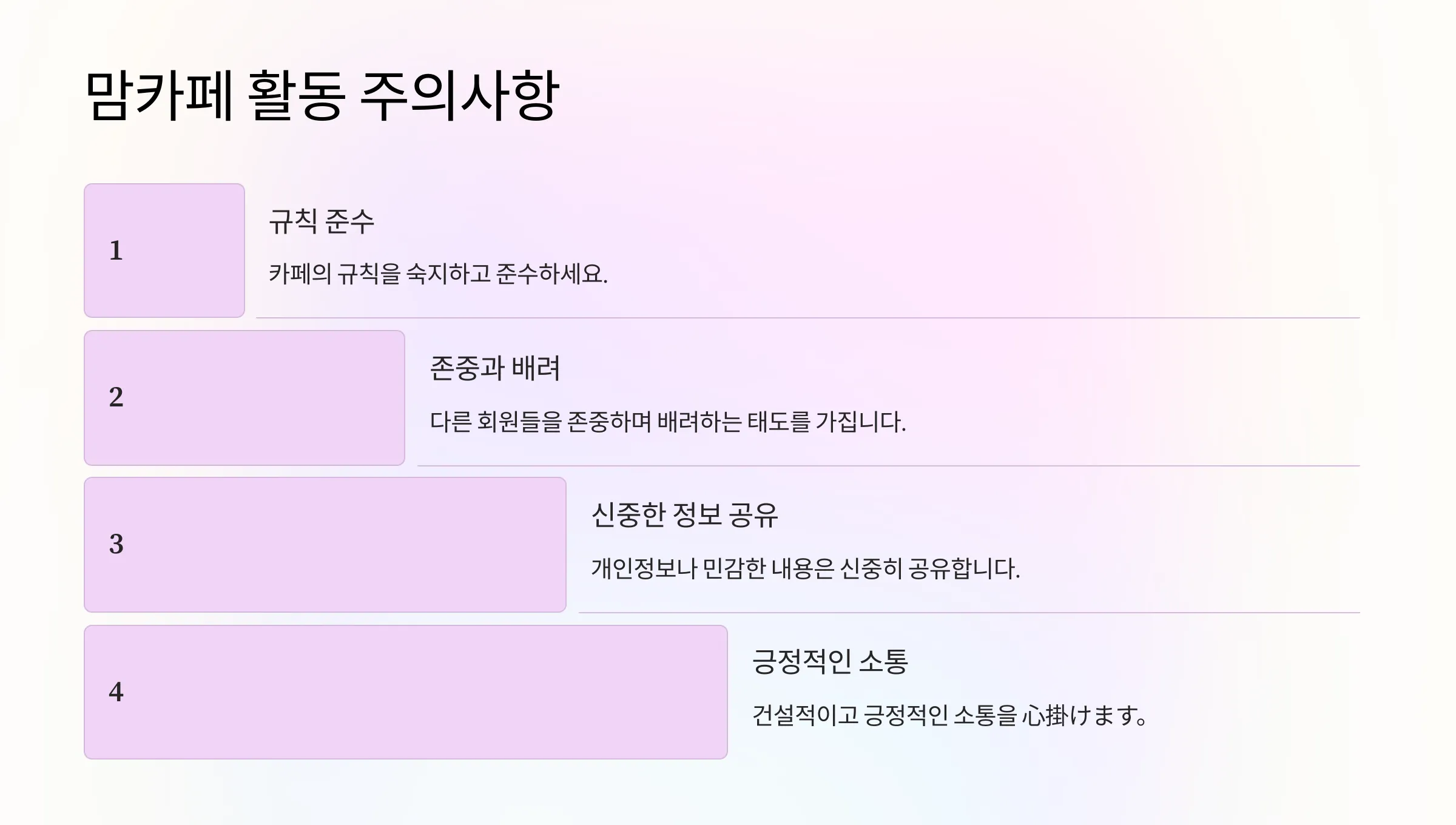The height and width of the screenshot is (825, 1456).
Task: Select the numbered box labeled 1
Action: [x=164, y=251]
